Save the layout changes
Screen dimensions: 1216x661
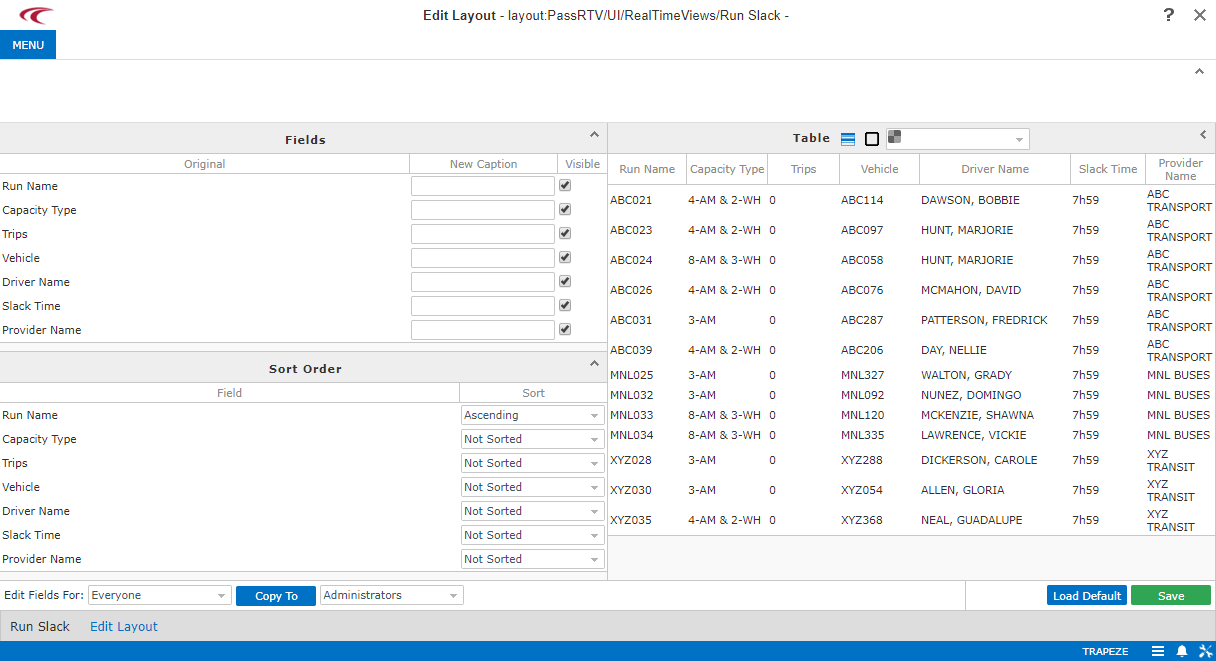pyautogui.click(x=1171, y=594)
